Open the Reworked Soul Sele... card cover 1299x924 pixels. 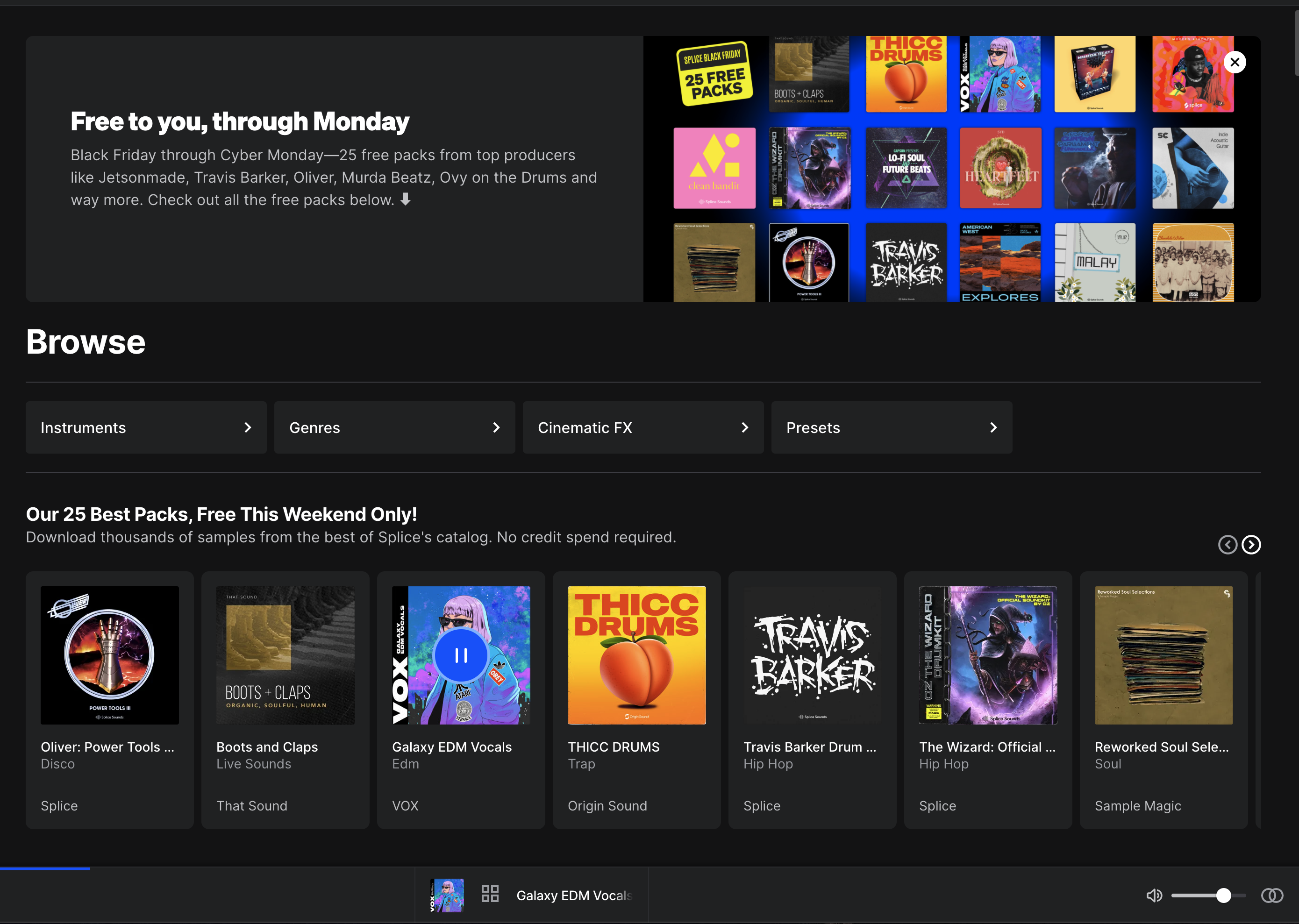[x=1164, y=655]
